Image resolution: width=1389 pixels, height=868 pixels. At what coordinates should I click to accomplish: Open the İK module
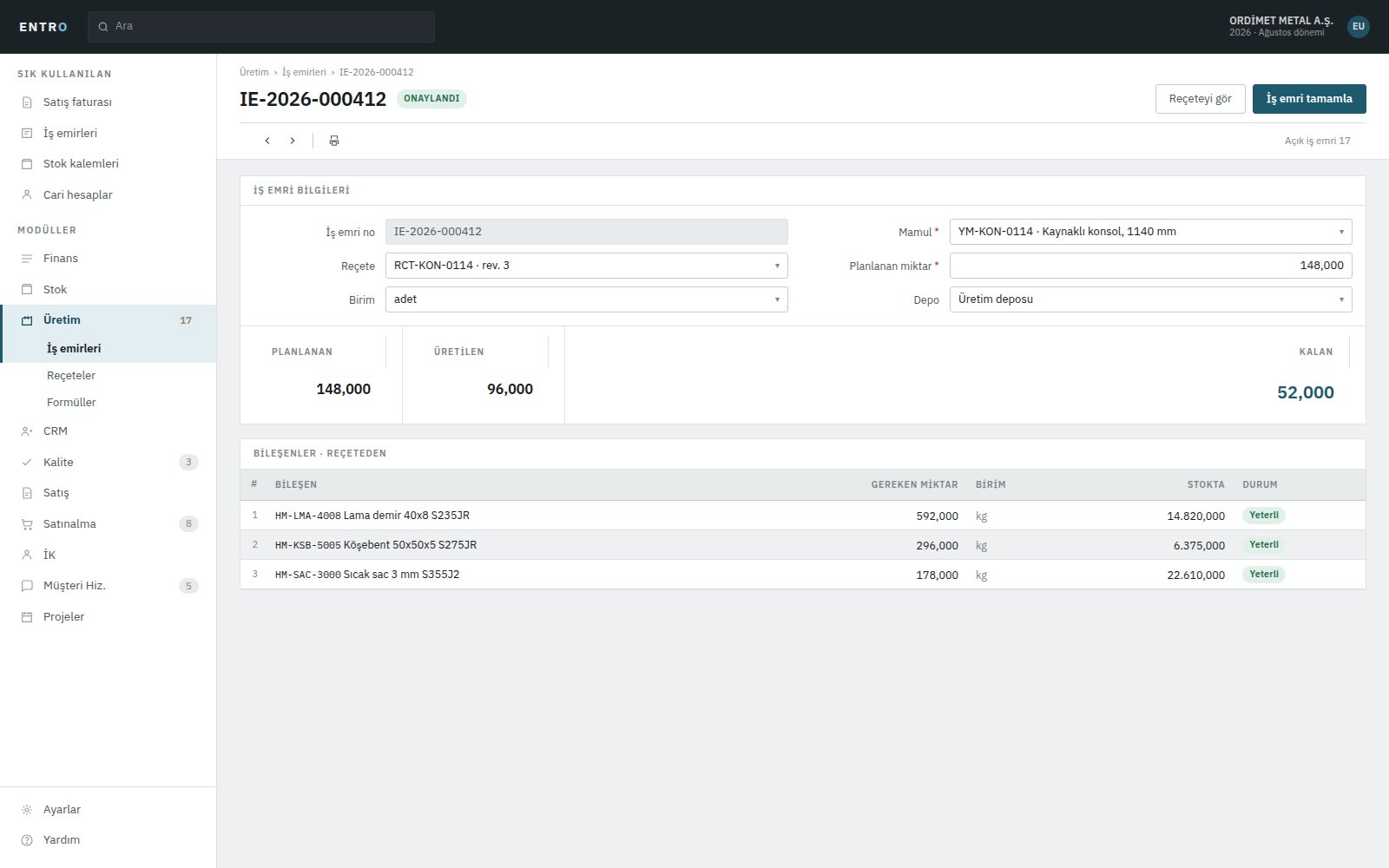(109, 555)
